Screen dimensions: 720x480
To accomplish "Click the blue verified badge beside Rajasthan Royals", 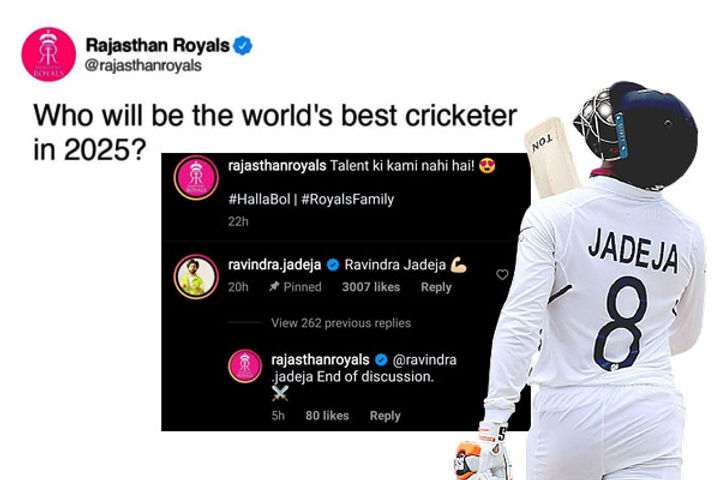I will point(243,45).
